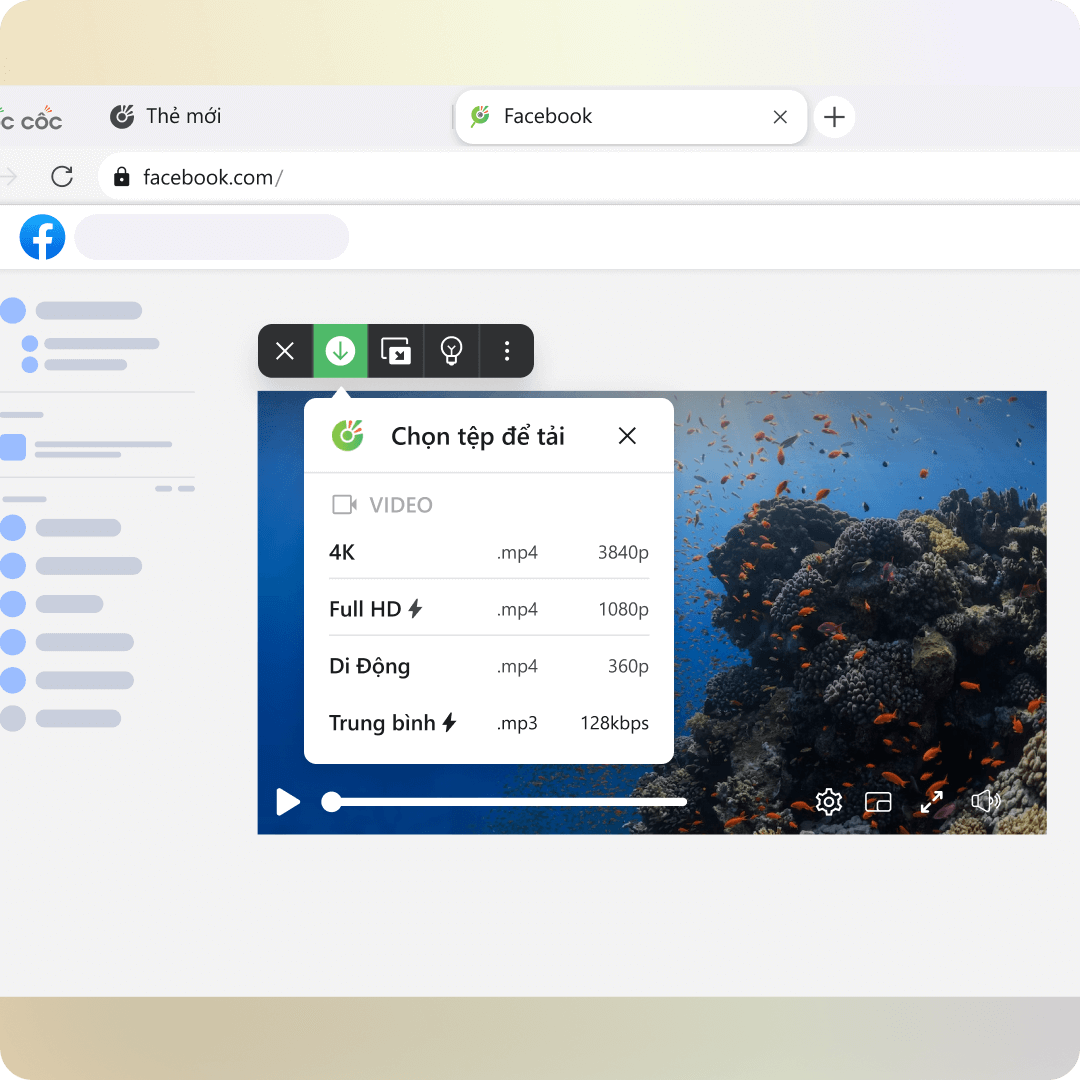Screen dimensions: 1080x1080
Task: Open video settings gear
Action: 828,802
